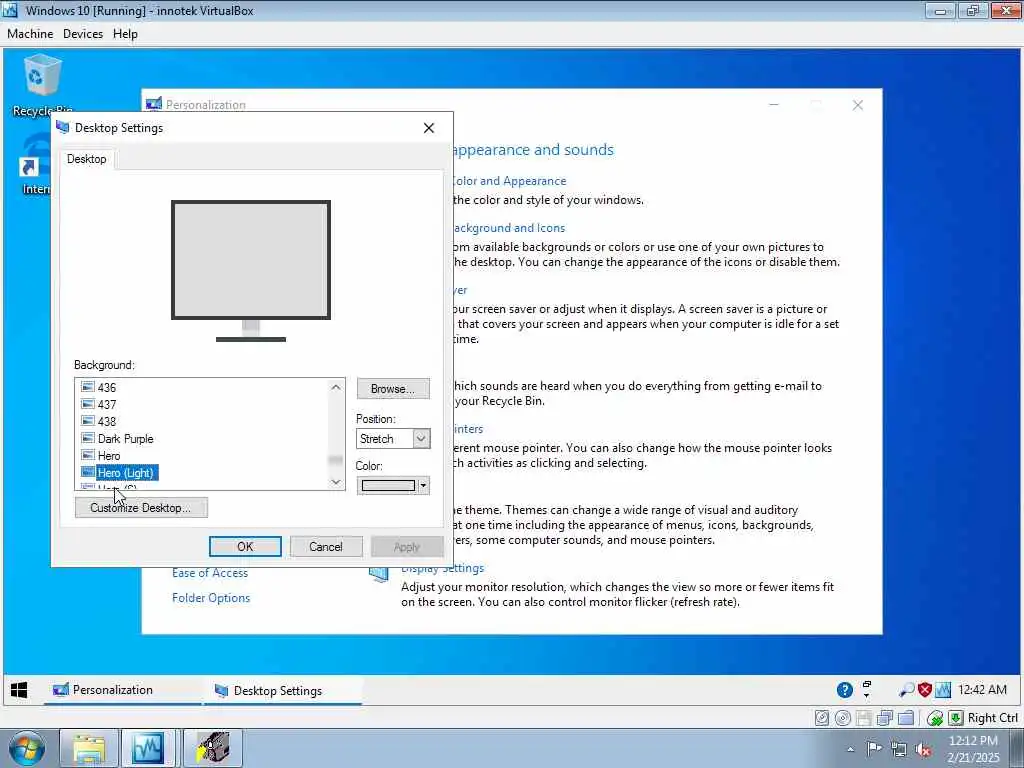Open the magnifier key tray icon

[906, 690]
